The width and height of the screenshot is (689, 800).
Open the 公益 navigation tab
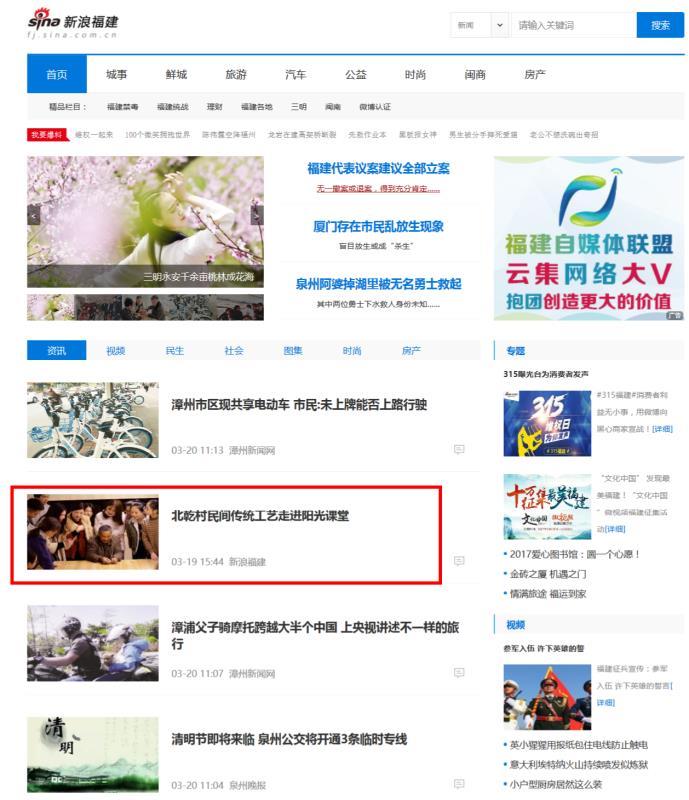356,74
